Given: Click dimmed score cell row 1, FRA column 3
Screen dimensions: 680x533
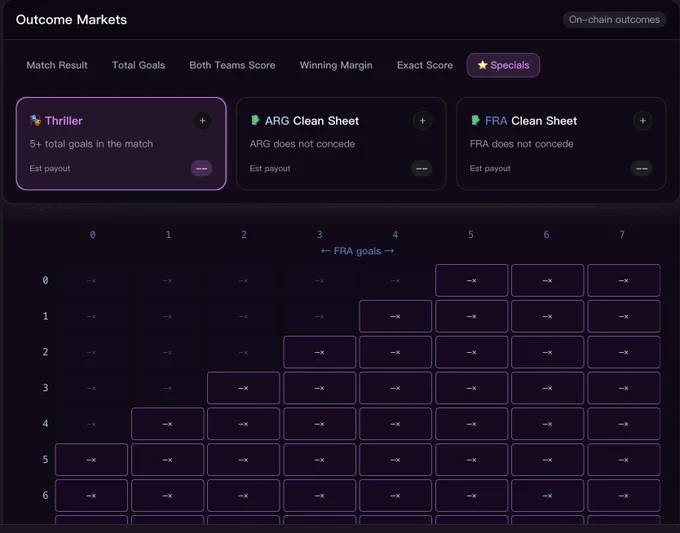Looking at the screenshot, I should (x=320, y=317).
